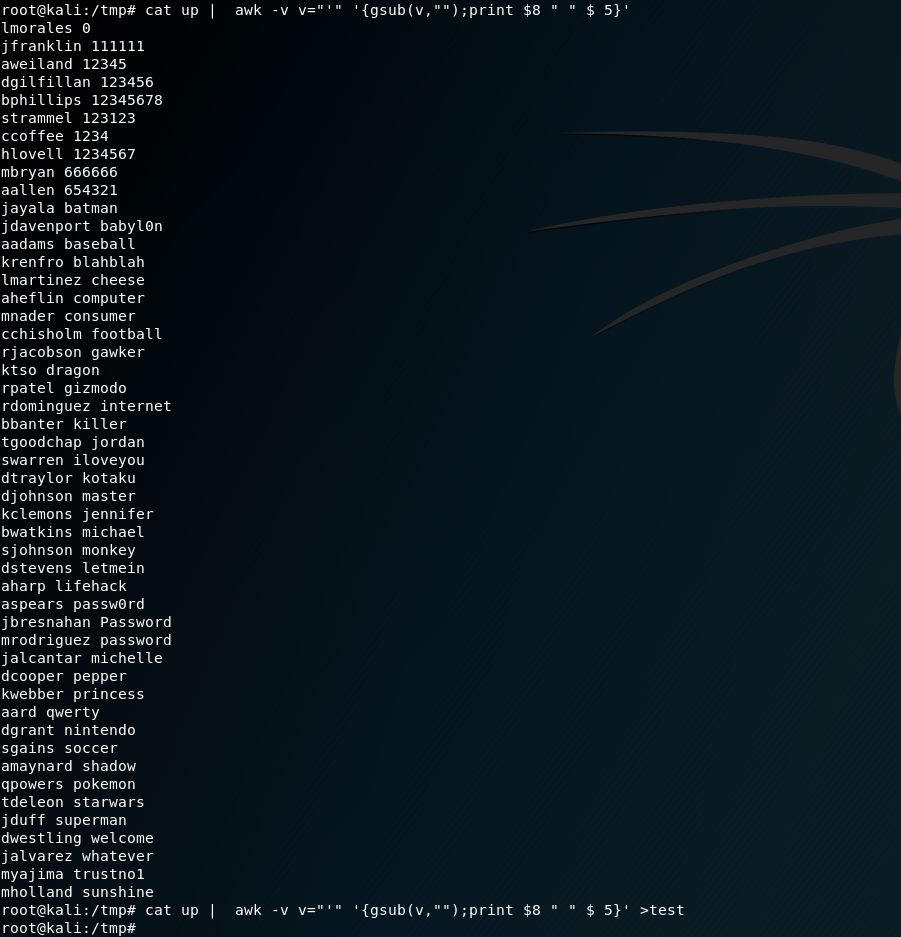Select the row "djohnson master"
The width and height of the screenshot is (901, 937).
pyautogui.click(x=69, y=496)
